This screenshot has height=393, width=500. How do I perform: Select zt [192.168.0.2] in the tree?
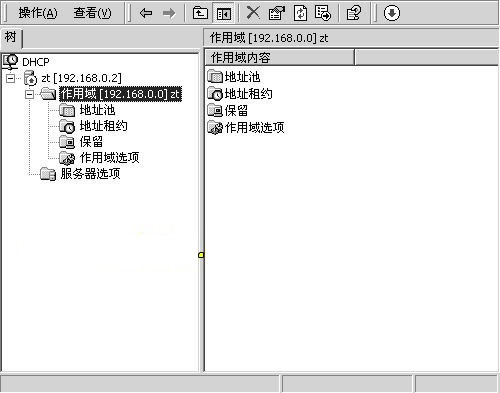click(x=81, y=78)
